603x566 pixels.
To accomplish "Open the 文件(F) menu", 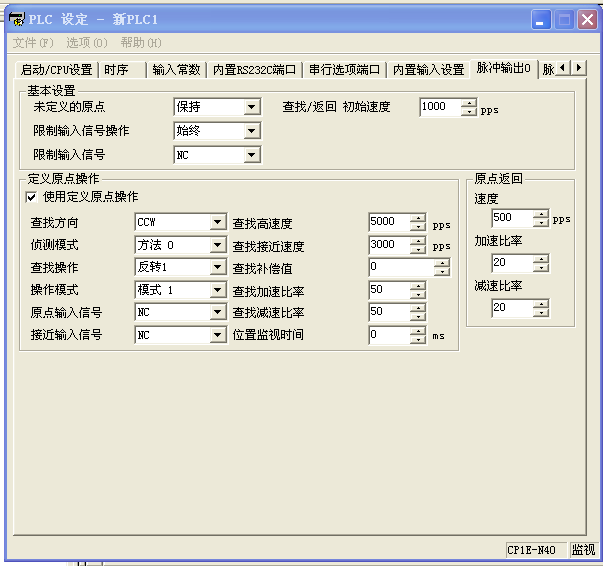I will (x=32, y=43).
